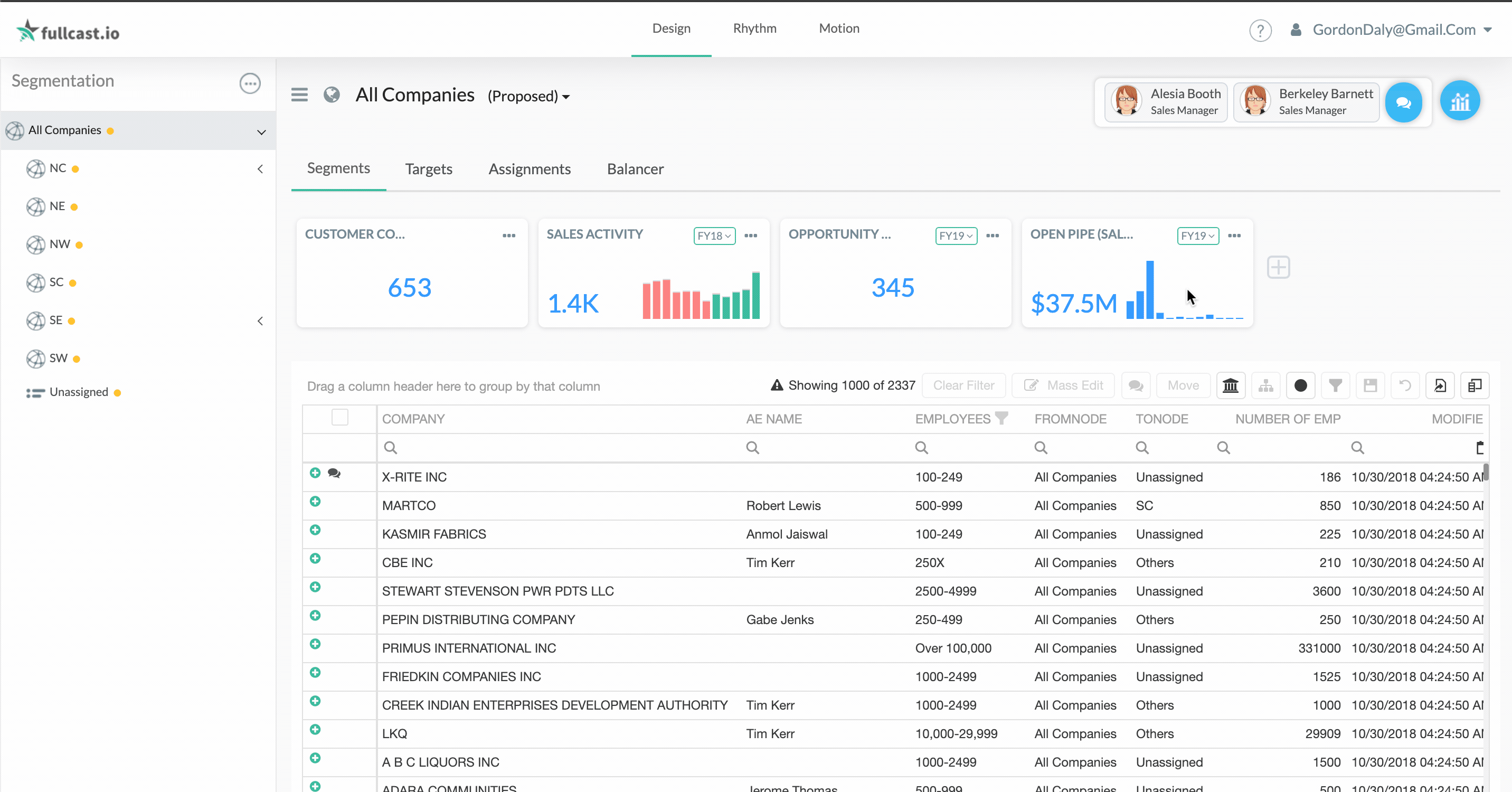Collapse the All Companies tree chevron
The width and height of the screenshot is (1512, 792).
(262, 131)
